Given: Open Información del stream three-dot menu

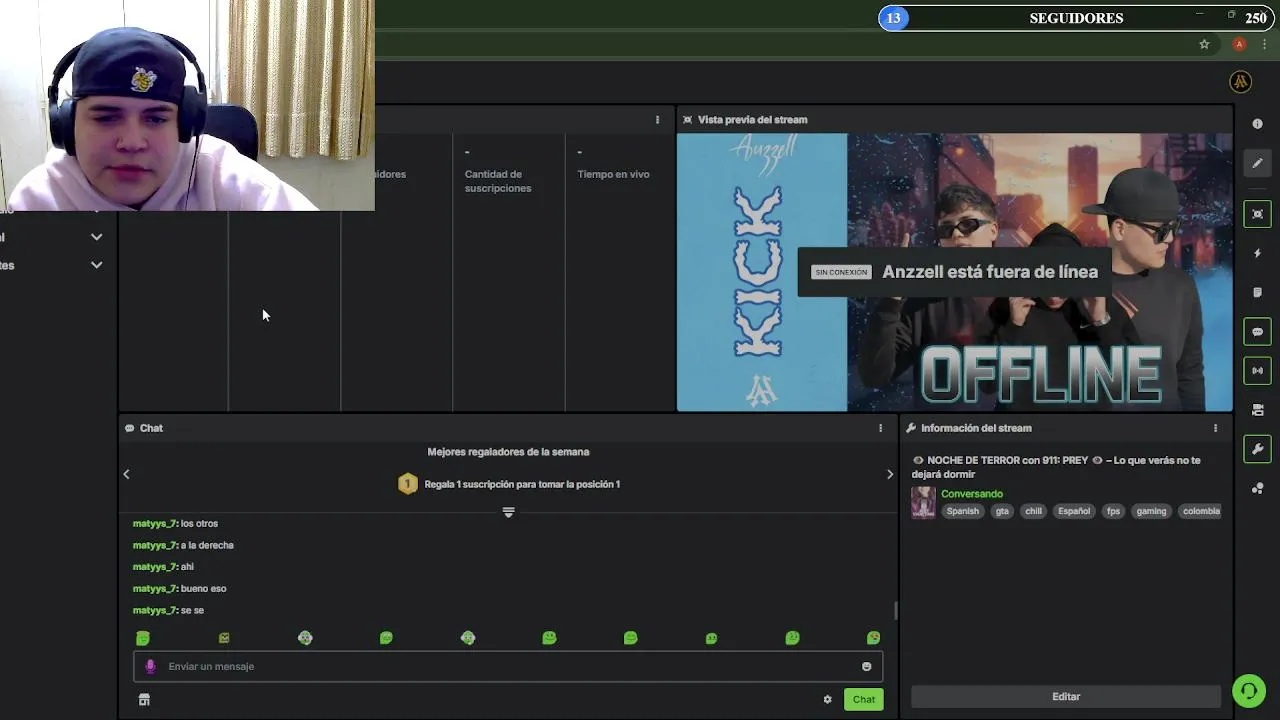Looking at the screenshot, I should 1215,428.
